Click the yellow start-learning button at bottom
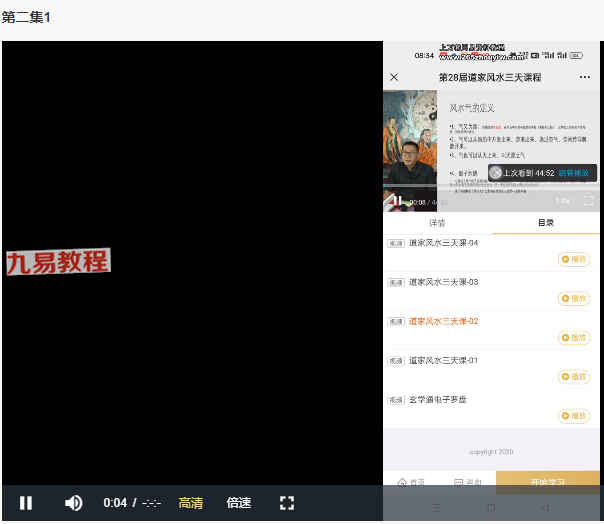 547,482
